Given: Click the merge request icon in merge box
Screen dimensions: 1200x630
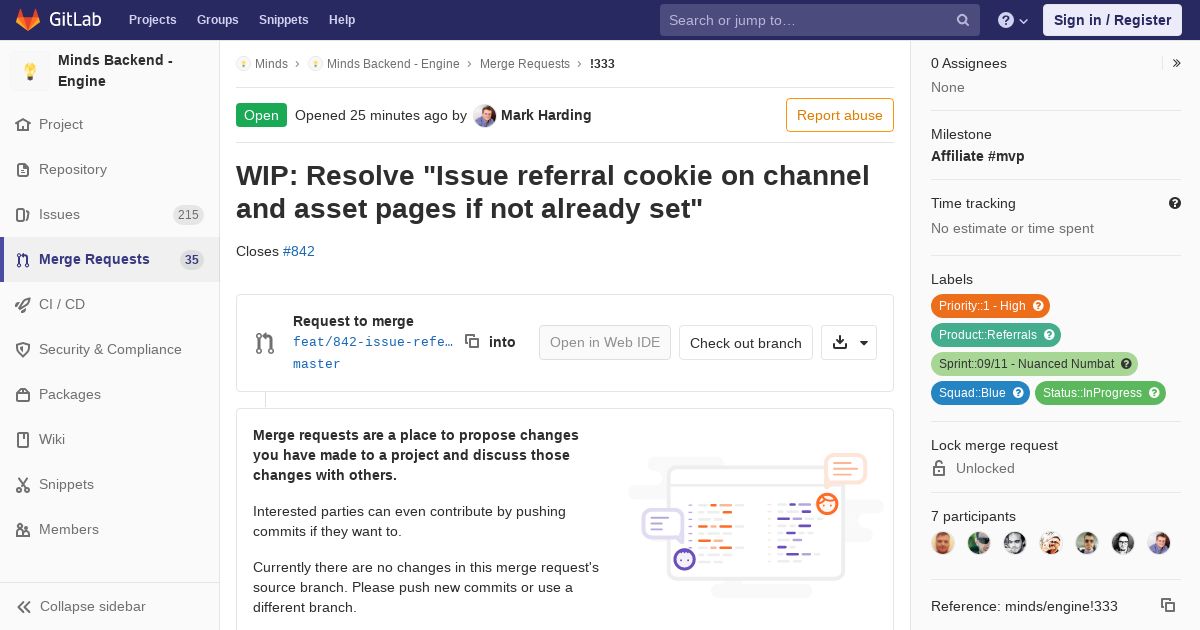Looking at the screenshot, I should click(x=265, y=343).
